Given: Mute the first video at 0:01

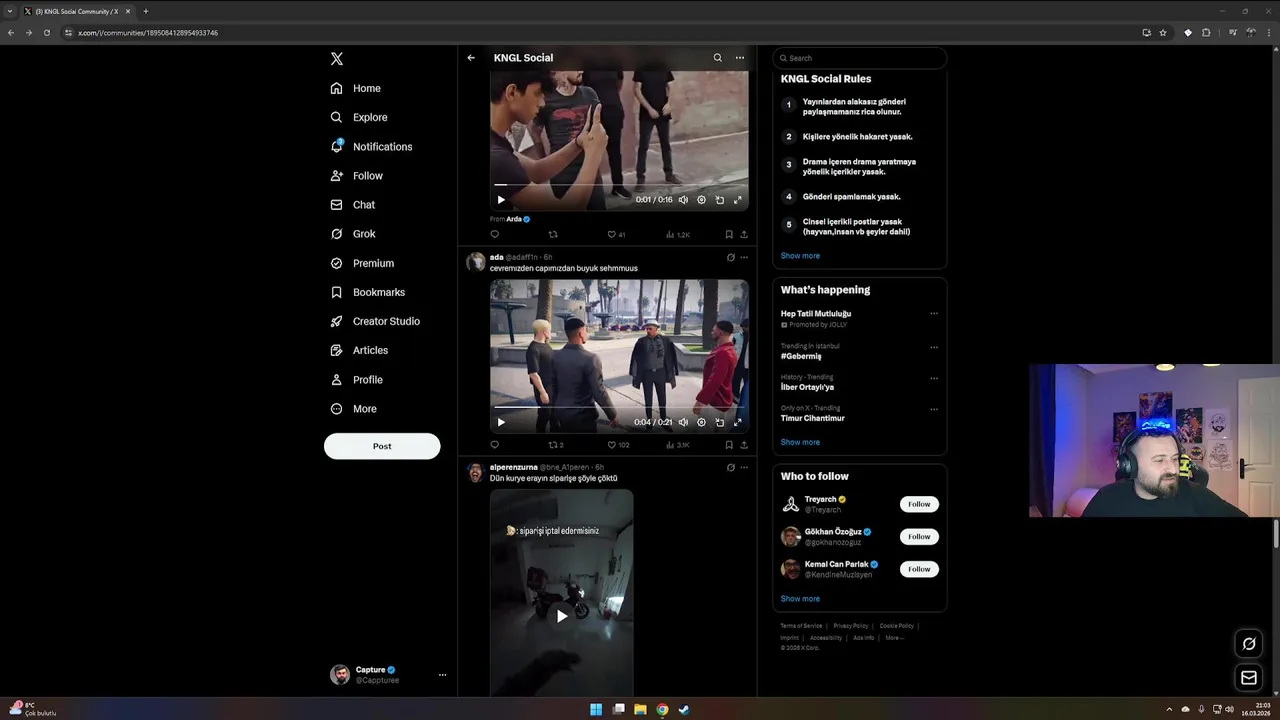Looking at the screenshot, I should [683, 200].
